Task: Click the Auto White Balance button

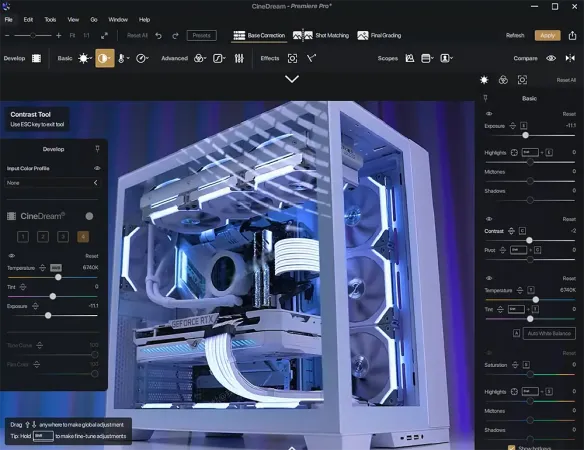Action: click(549, 333)
